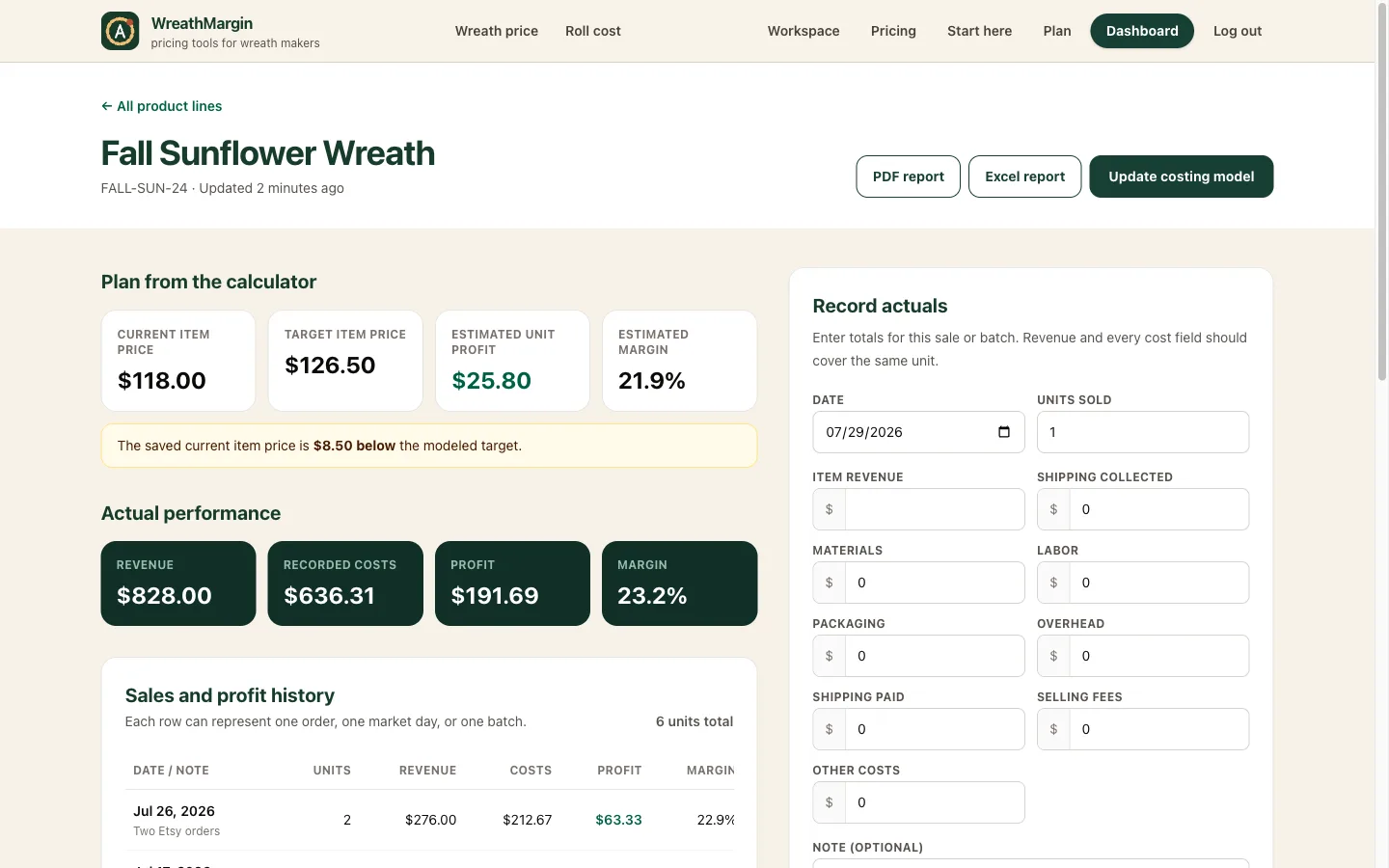Click the Units sold field
Screen dimensions: 1389x868
pyautogui.click(x=1143, y=432)
